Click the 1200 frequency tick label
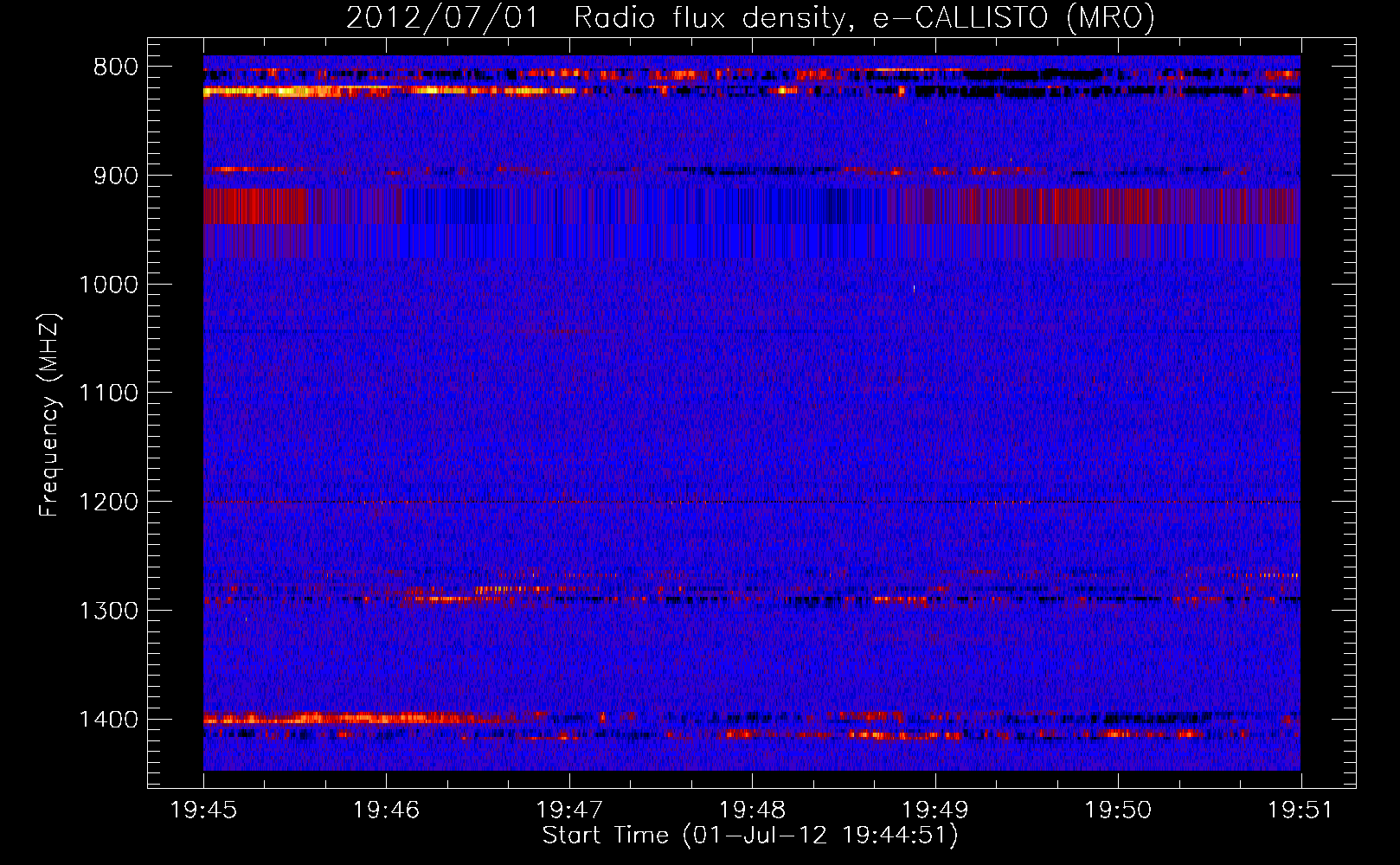The image size is (1400, 865). click(x=108, y=503)
